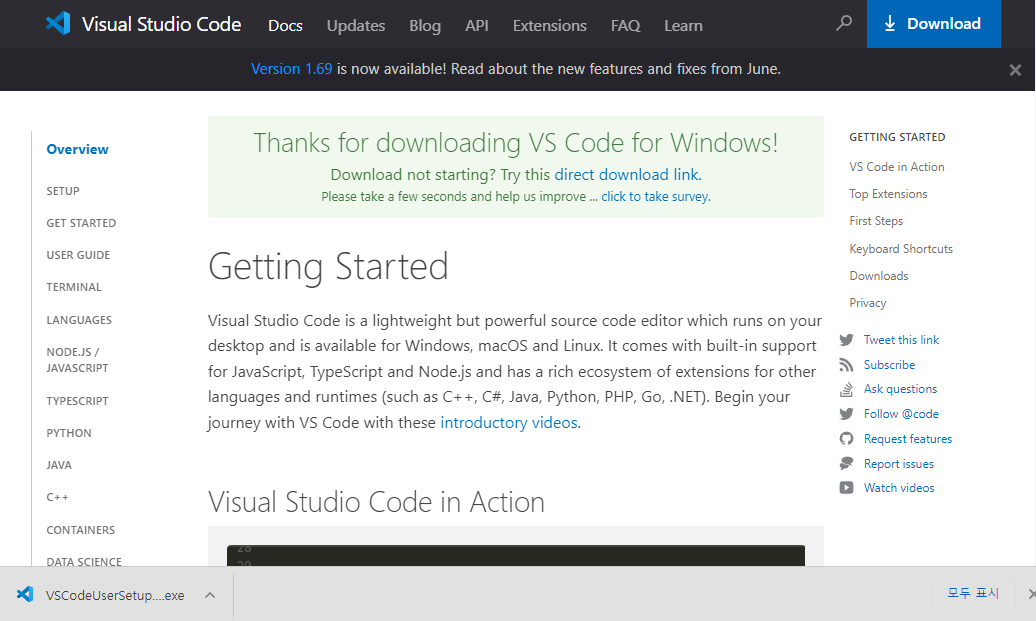
Task: Open the Updates navigation tab
Action: (356, 26)
